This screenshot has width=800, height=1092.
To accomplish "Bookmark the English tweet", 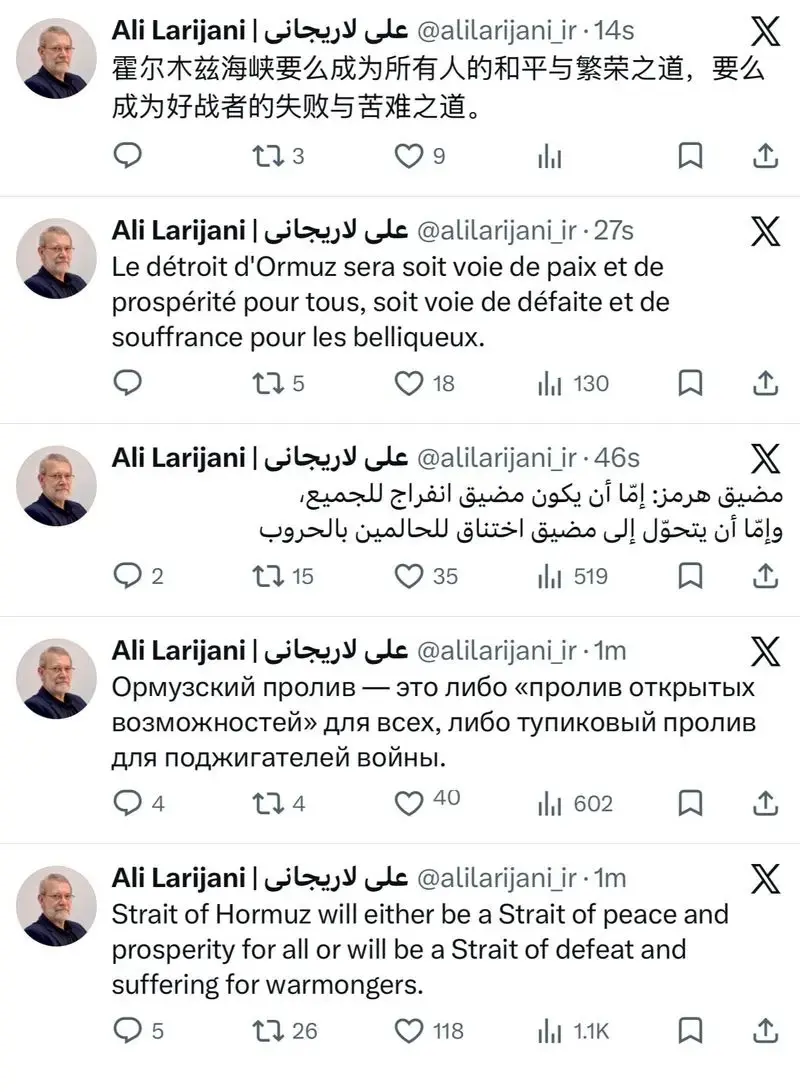I will click(690, 1031).
